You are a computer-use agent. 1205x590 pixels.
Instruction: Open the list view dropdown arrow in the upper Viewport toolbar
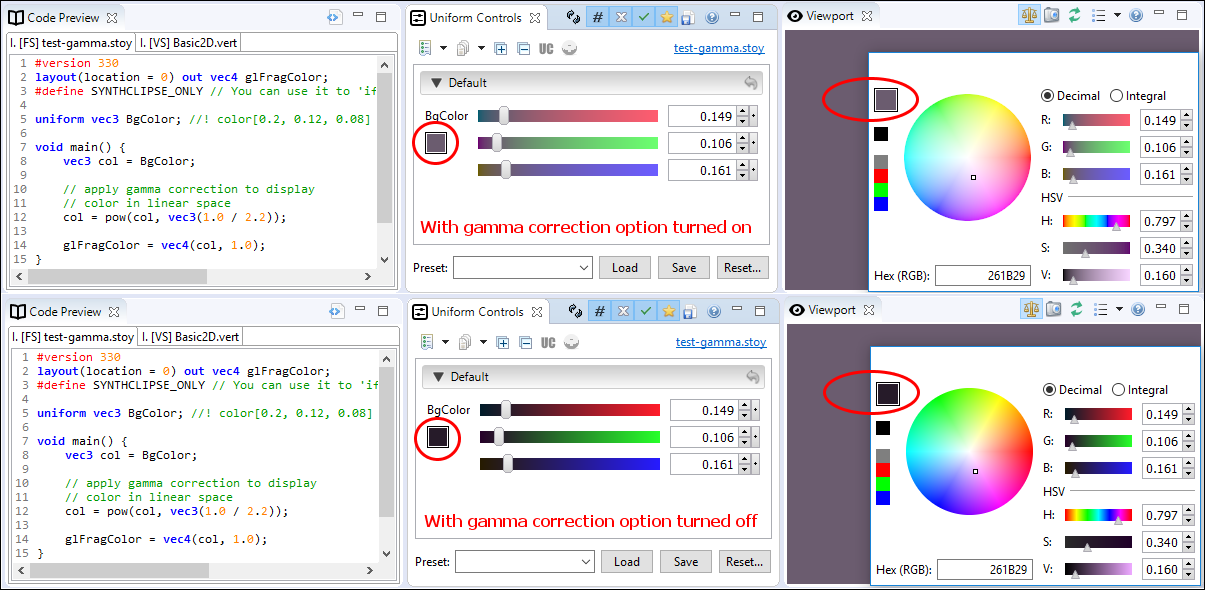tap(1119, 16)
